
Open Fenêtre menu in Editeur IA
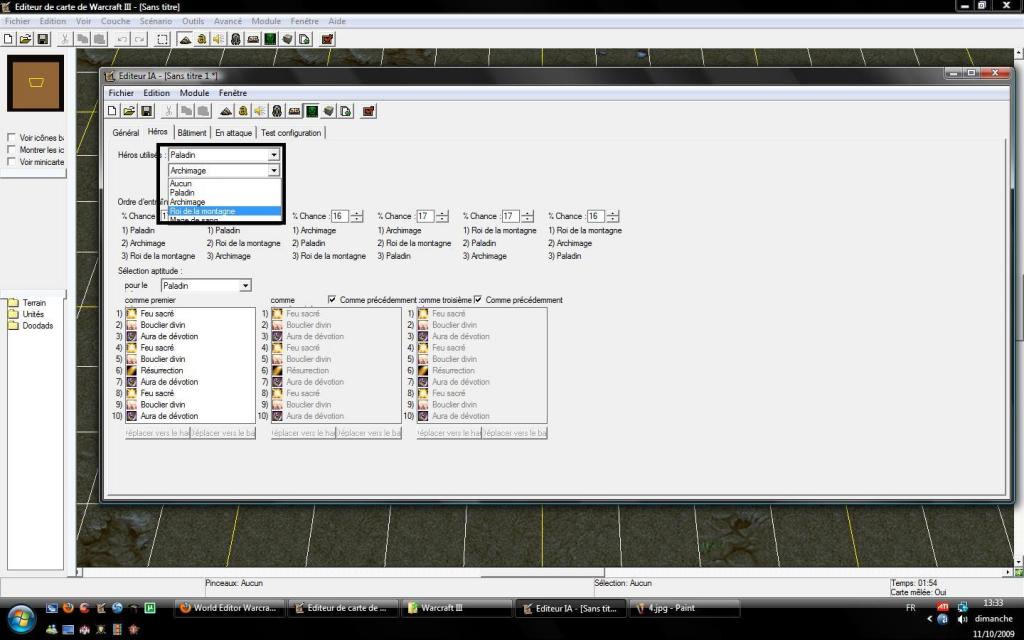point(232,93)
